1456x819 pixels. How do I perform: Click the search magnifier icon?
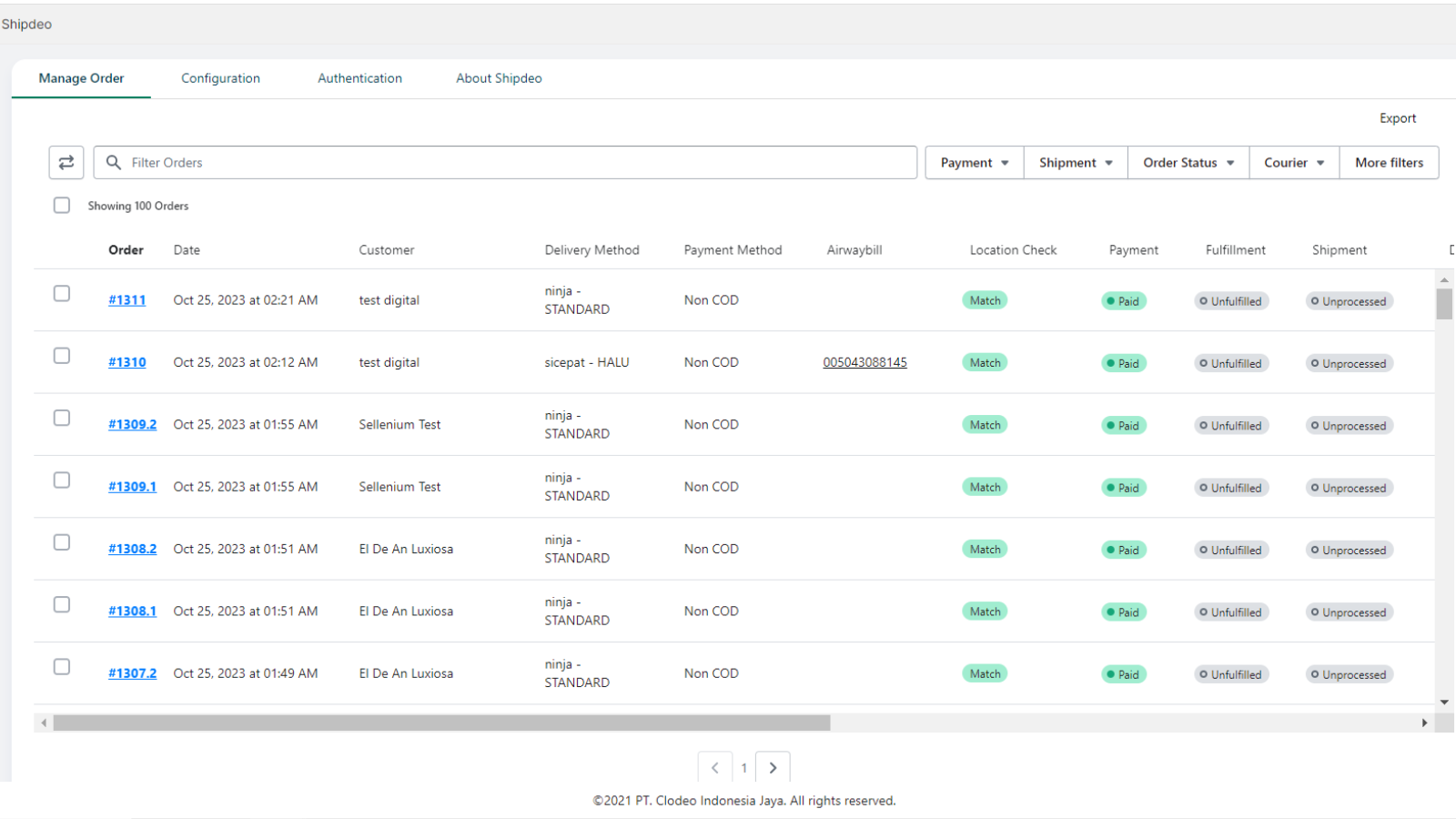[x=113, y=162]
